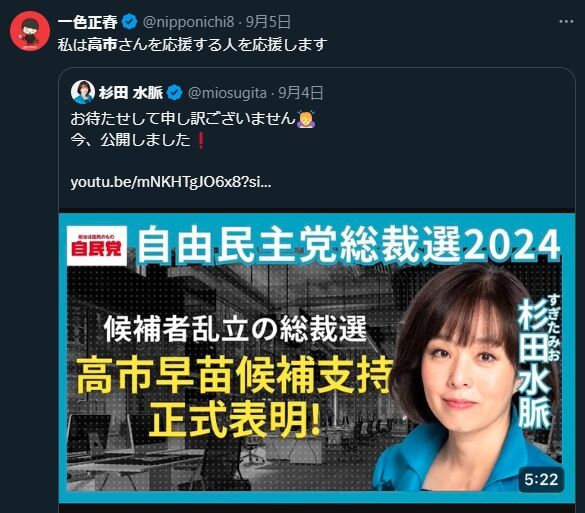Open the three-dot more options menu
The width and height of the screenshot is (585, 513).
pos(566,22)
